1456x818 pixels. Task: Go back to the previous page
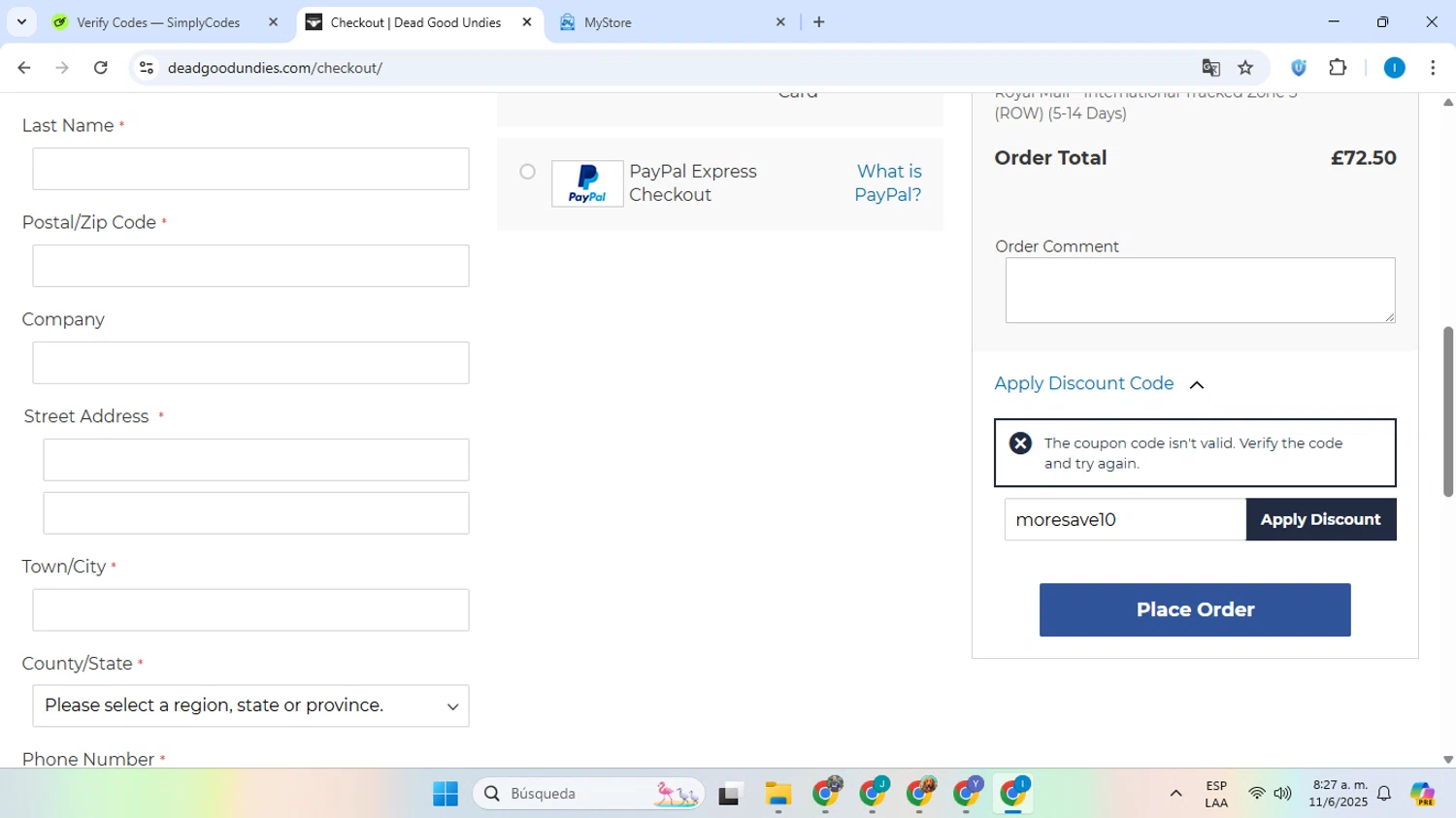24,68
